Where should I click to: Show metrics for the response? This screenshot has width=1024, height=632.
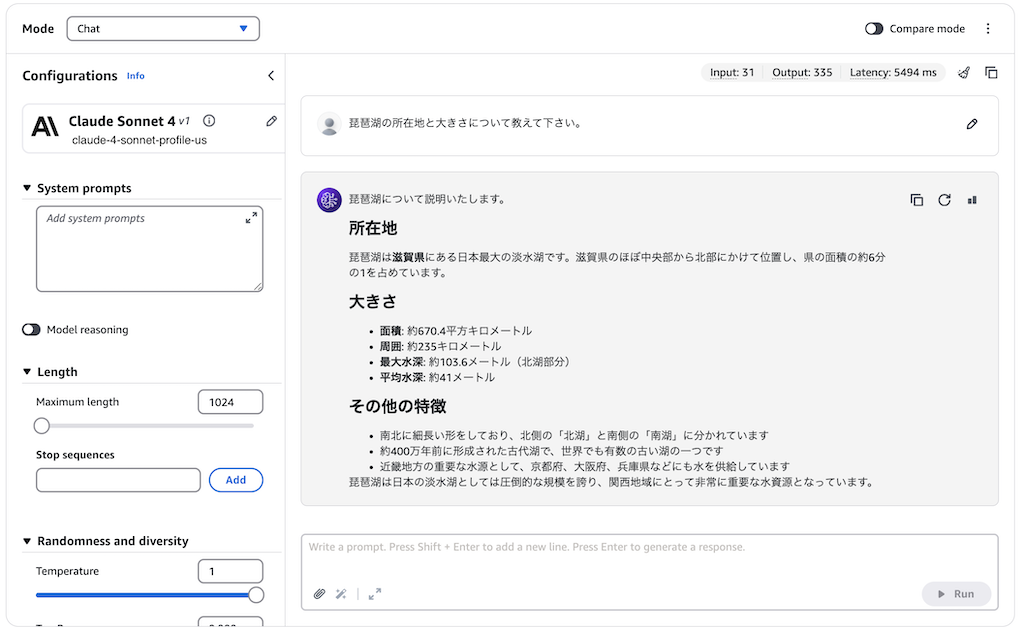(x=972, y=200)
